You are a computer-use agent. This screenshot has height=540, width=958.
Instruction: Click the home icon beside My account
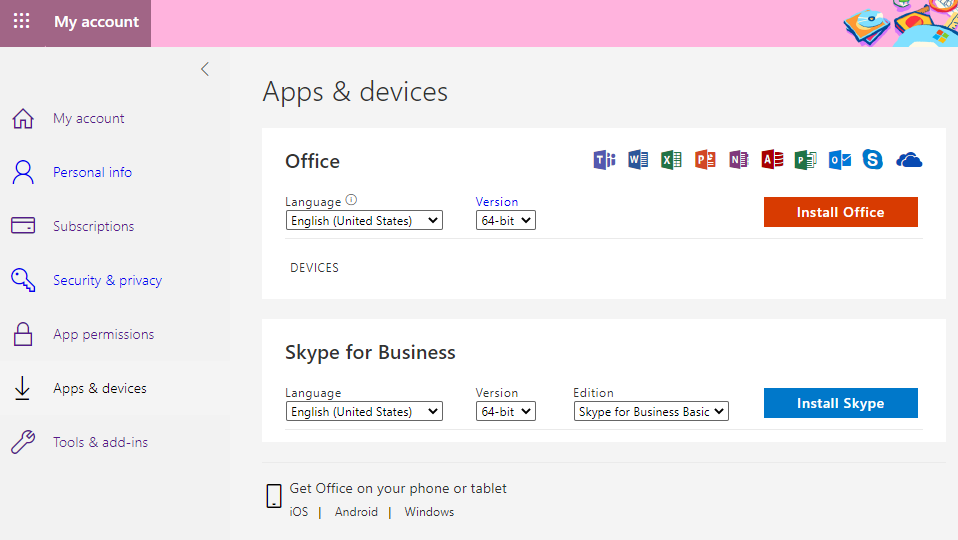(23, 119)
